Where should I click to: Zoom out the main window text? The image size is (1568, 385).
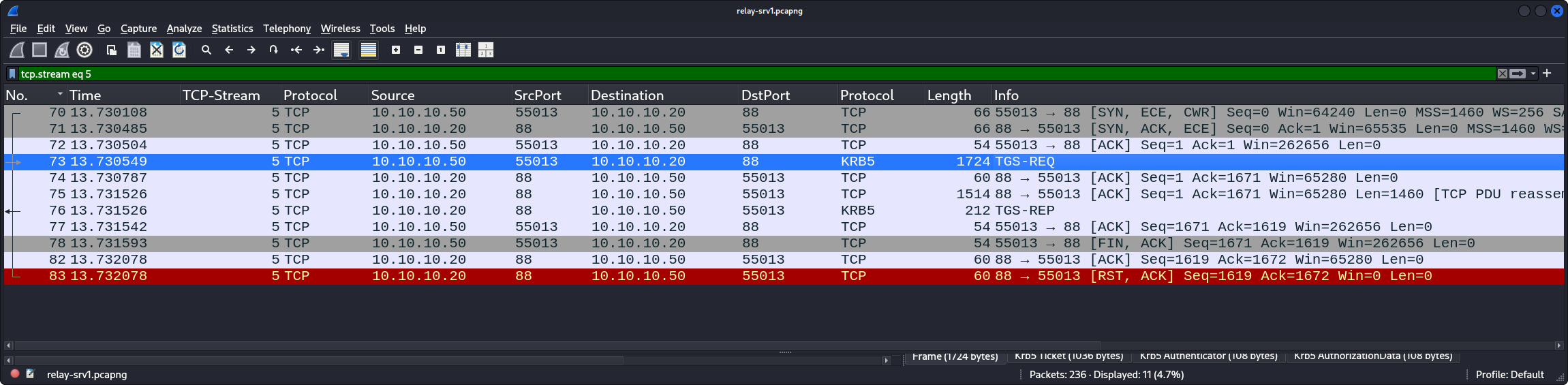[418, 50]
